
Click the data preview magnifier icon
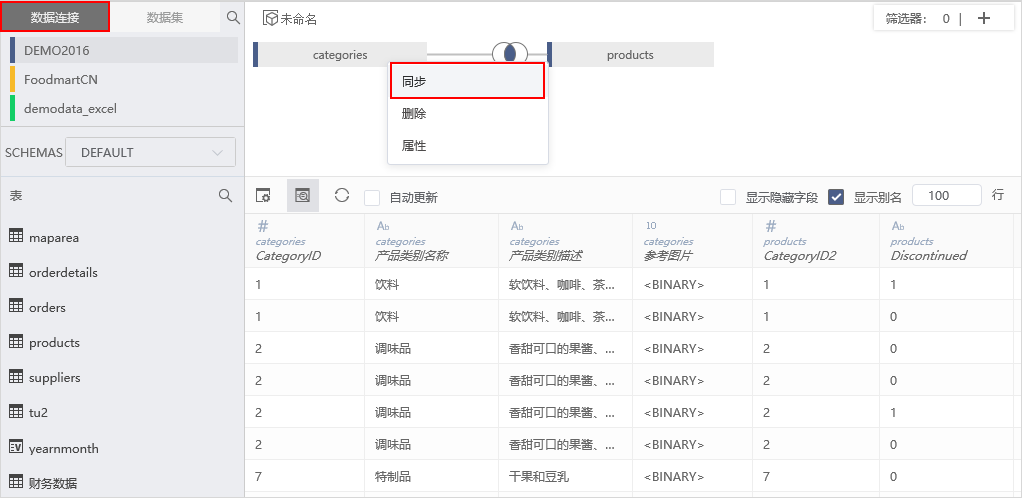[x=302, y=196]
